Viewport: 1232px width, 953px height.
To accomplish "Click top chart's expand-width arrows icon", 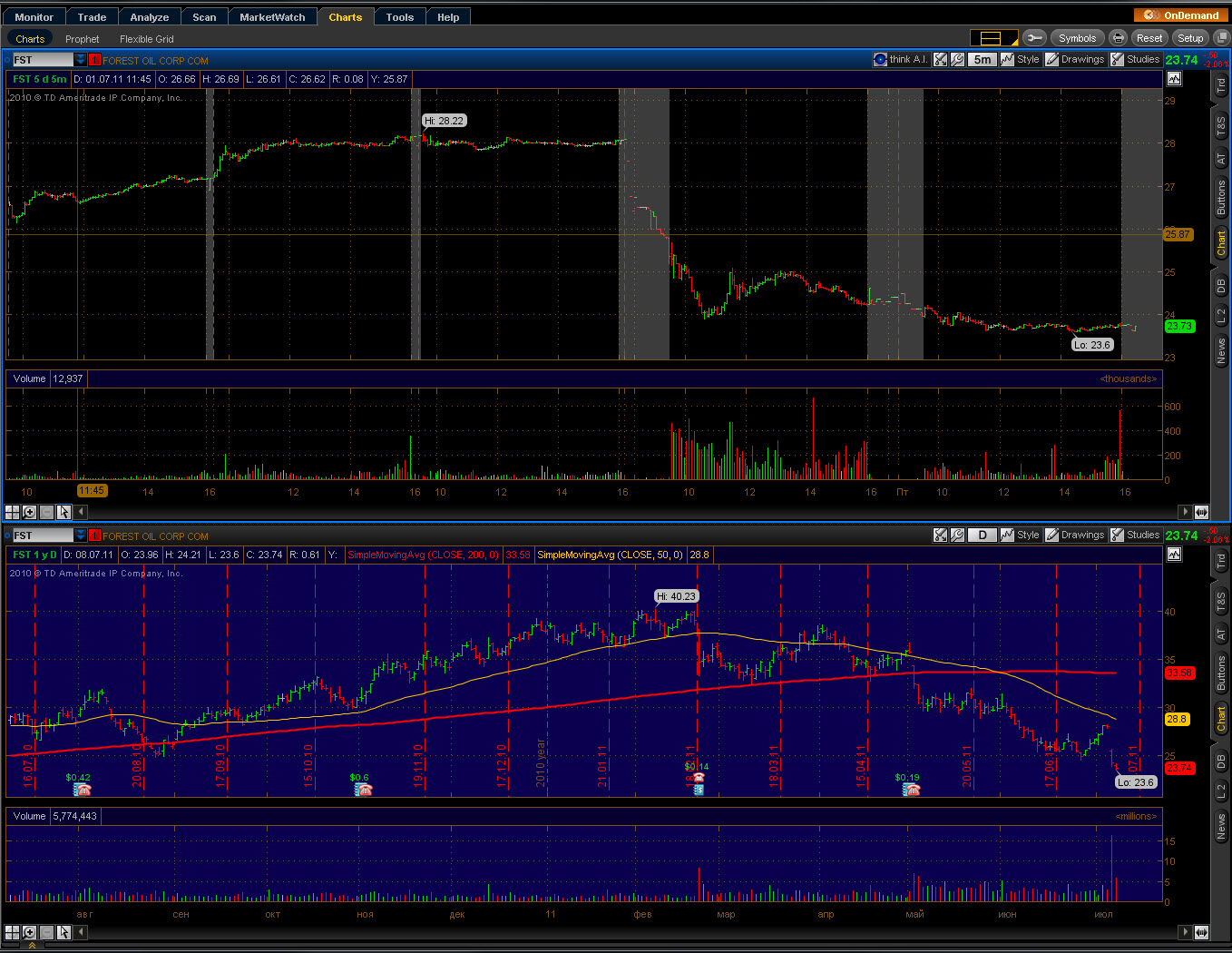I will click(x=1201, y=512).
